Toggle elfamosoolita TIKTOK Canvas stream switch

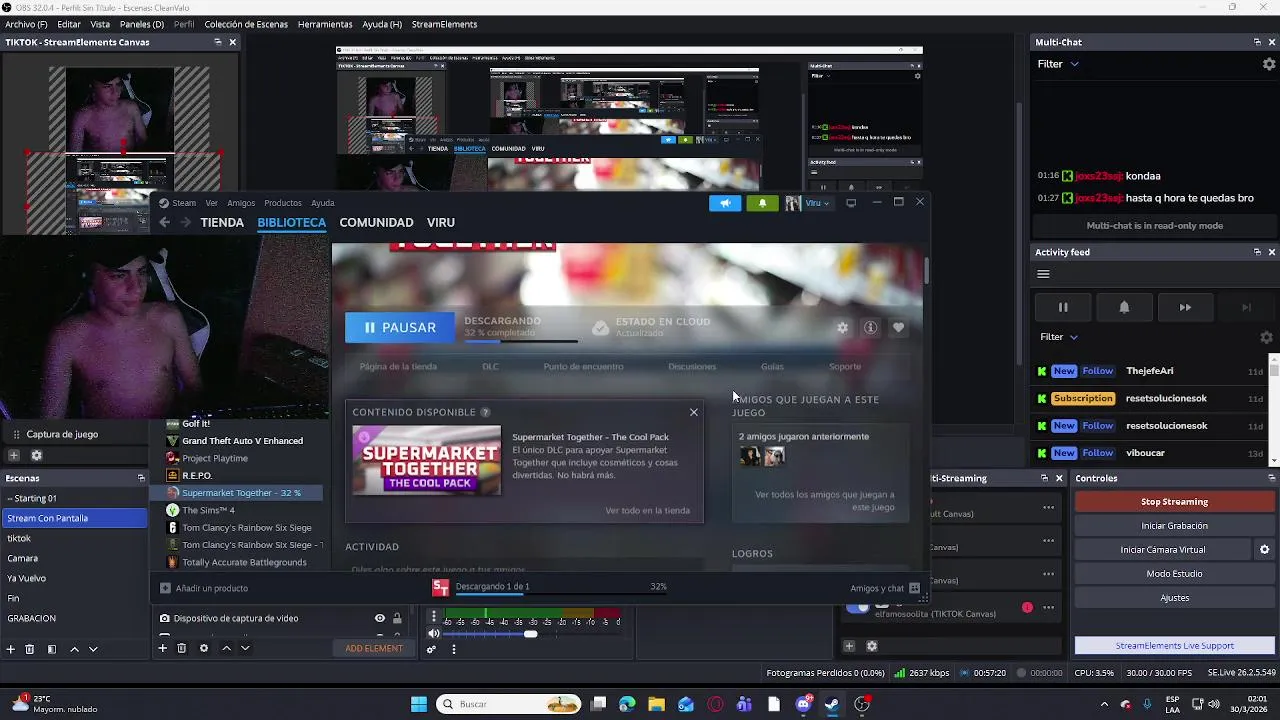(857, 607)
